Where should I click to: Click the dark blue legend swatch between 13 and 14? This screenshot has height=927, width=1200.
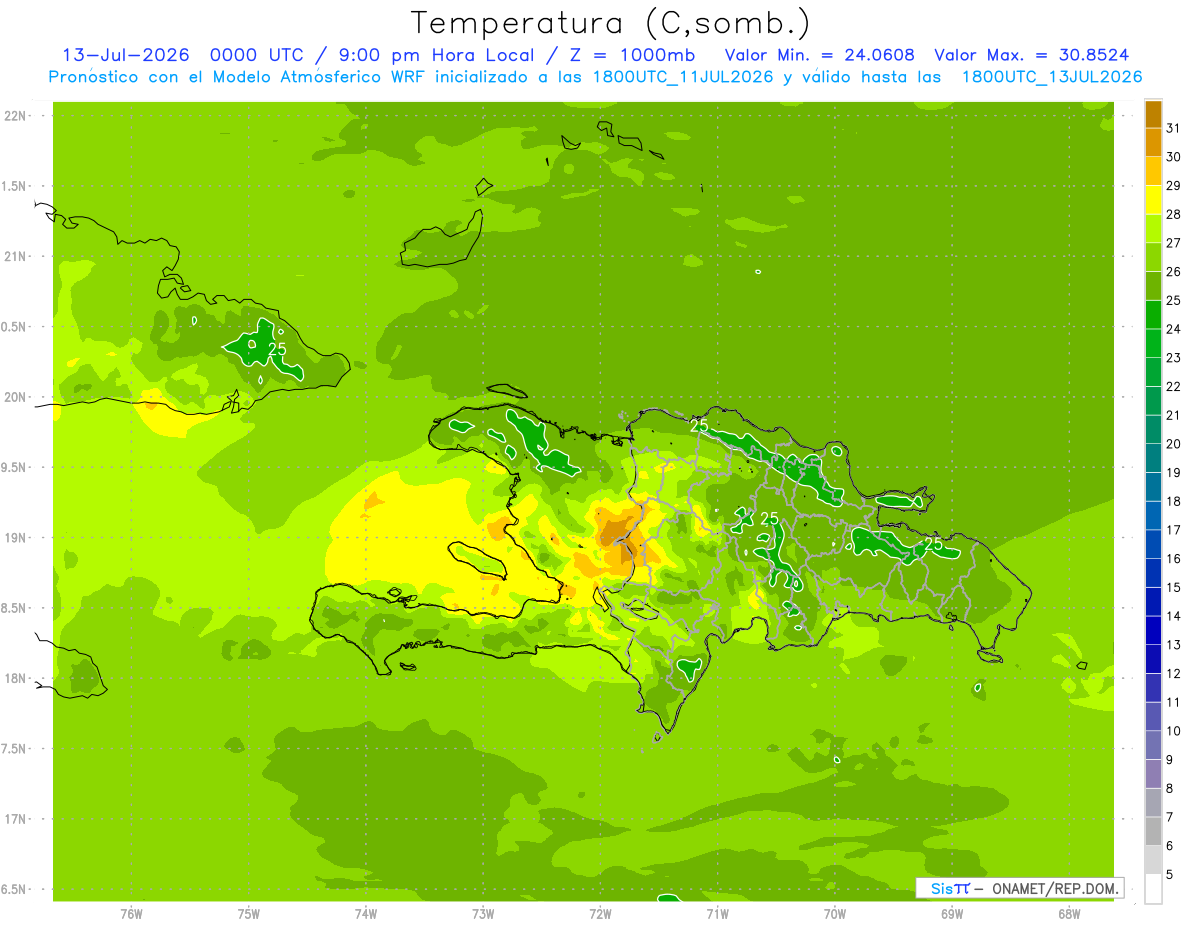click(1153, 630)
